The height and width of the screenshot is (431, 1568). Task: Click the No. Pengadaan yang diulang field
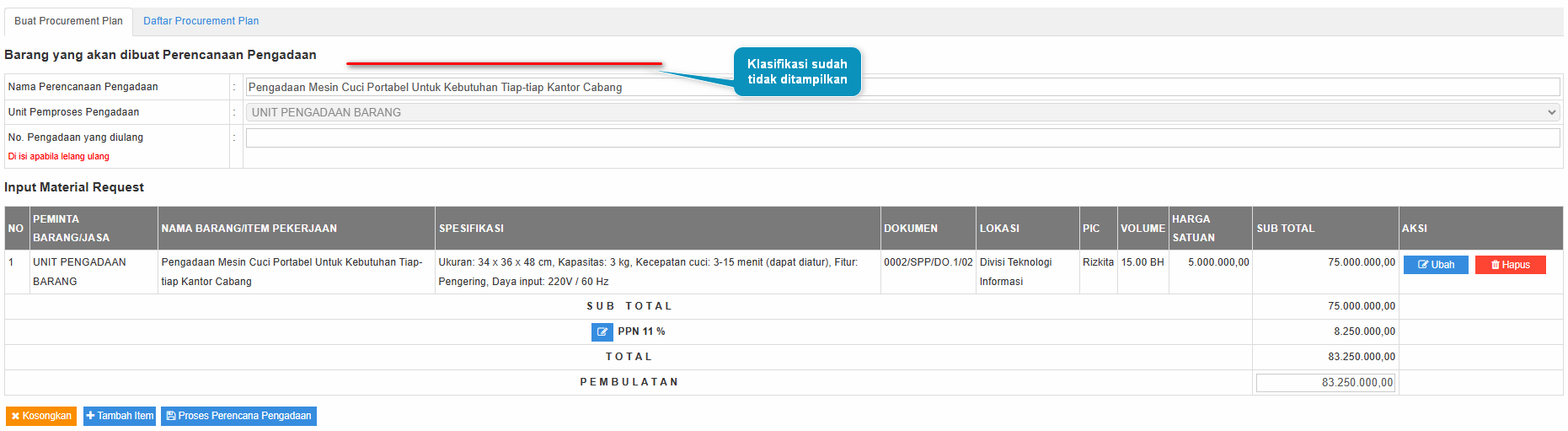click(902, 137)
